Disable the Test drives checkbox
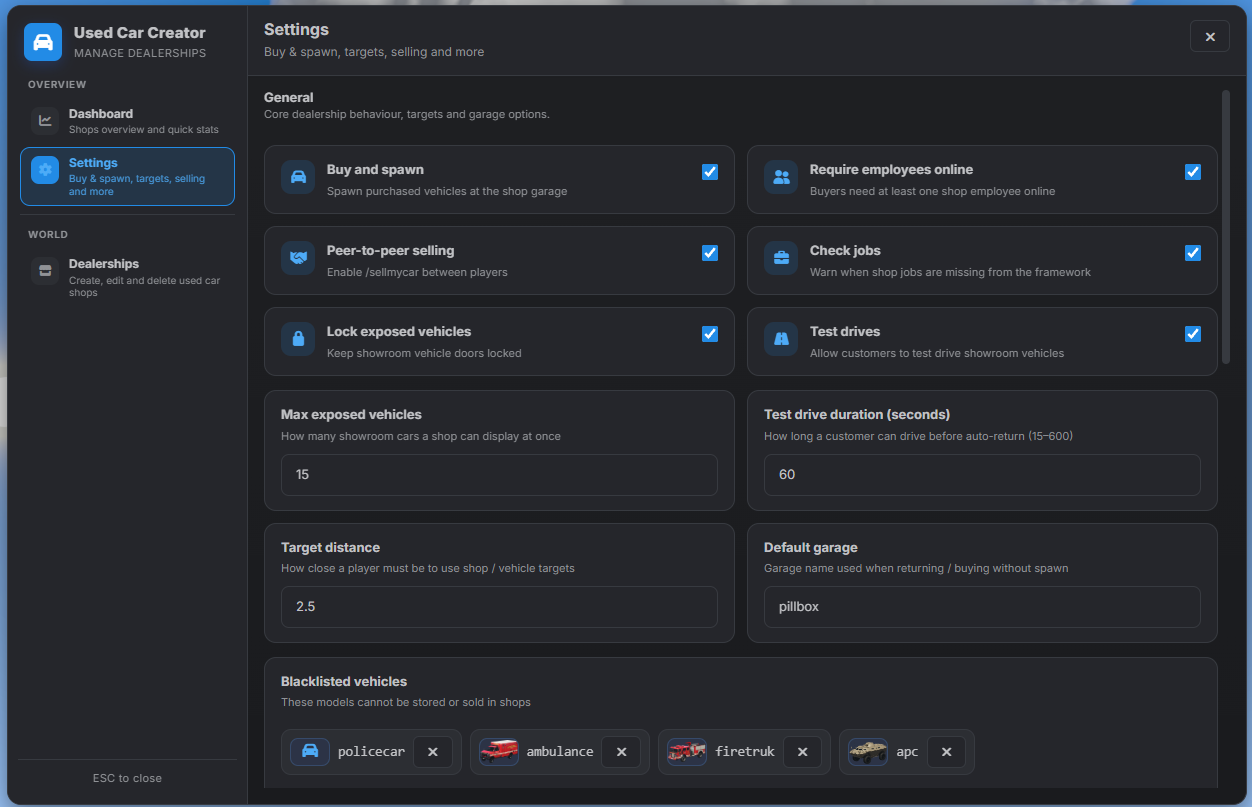The width and height of the screenshot is (1252, 807). [x=1193, y=334]
